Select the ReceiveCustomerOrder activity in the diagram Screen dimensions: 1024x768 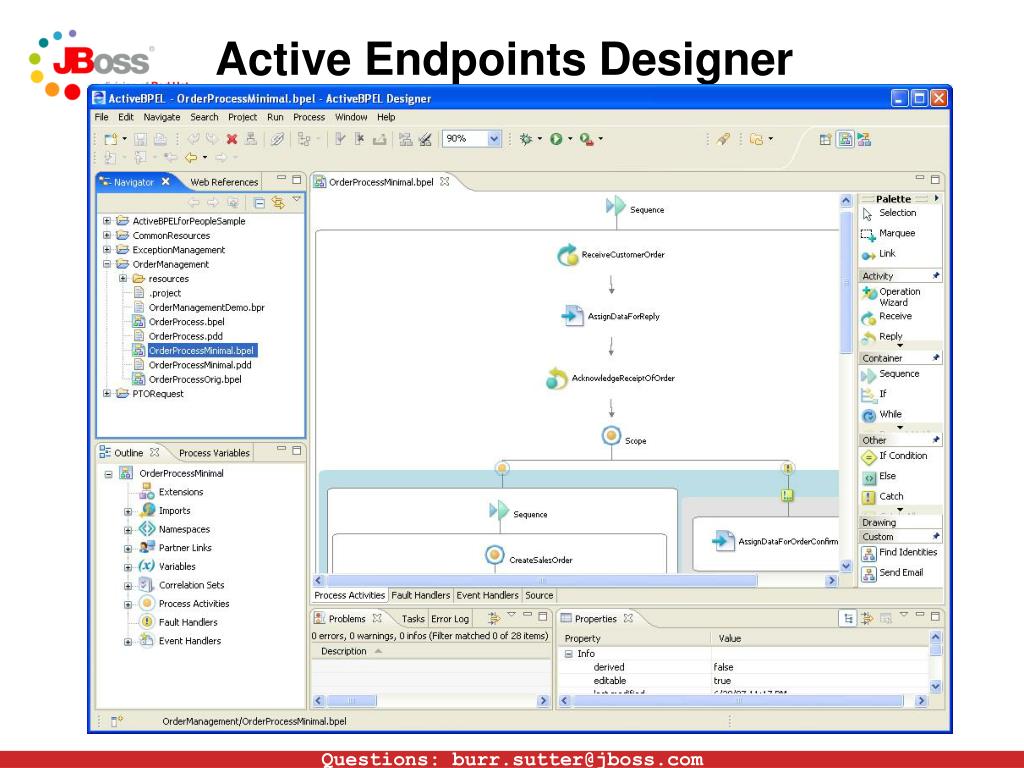coord(611,255)
